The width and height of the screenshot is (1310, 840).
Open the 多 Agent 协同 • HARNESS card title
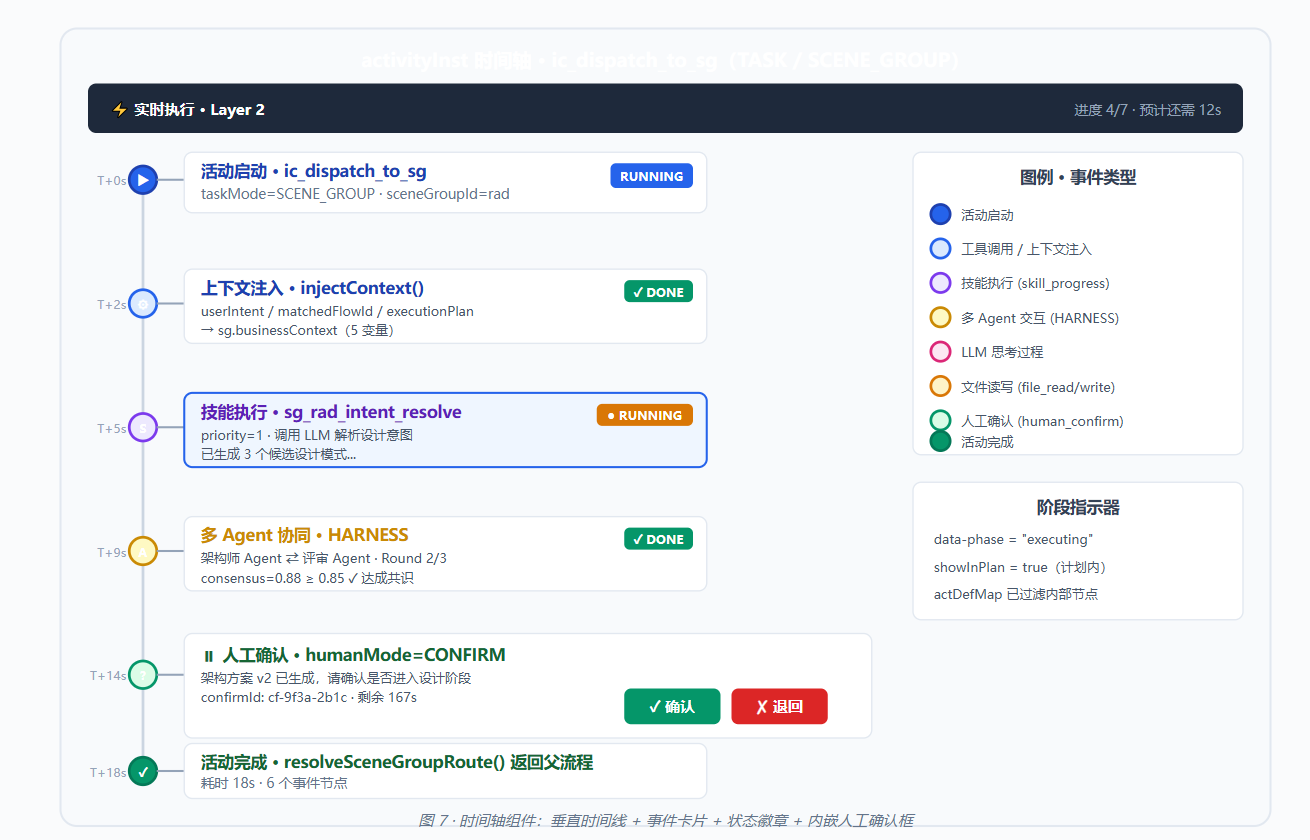point(305,535)
